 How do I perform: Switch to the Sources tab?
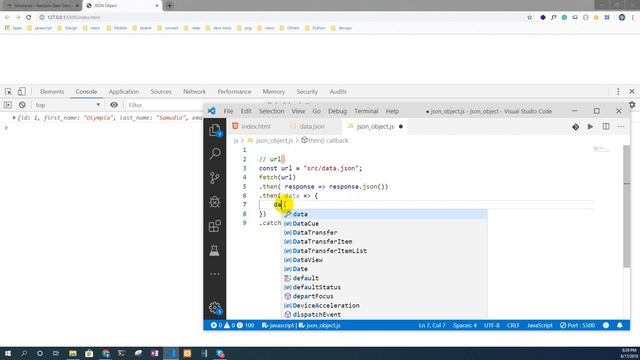pyautogui.click(x=161, y=91)
